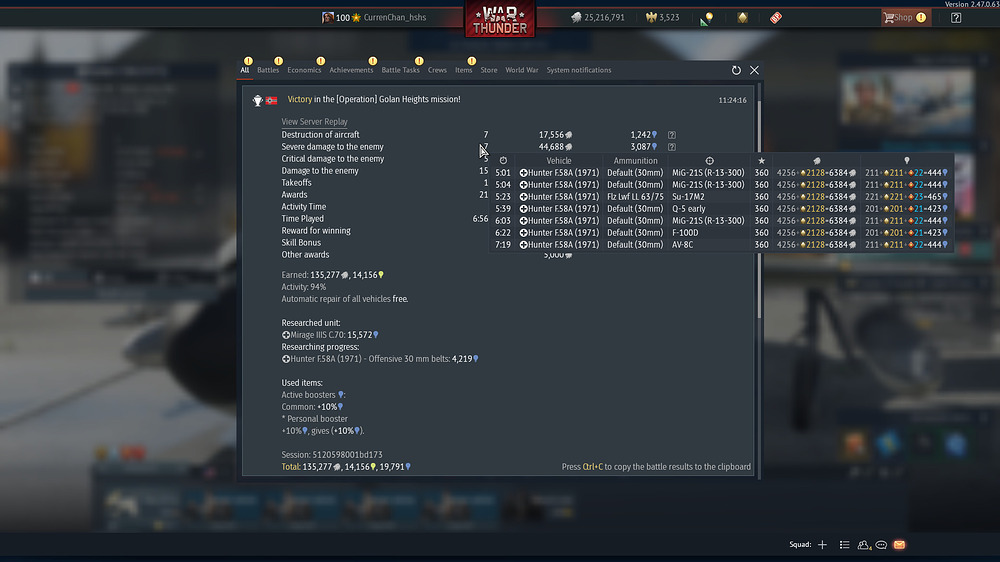Switch to the Store tab

coord(489,70)
